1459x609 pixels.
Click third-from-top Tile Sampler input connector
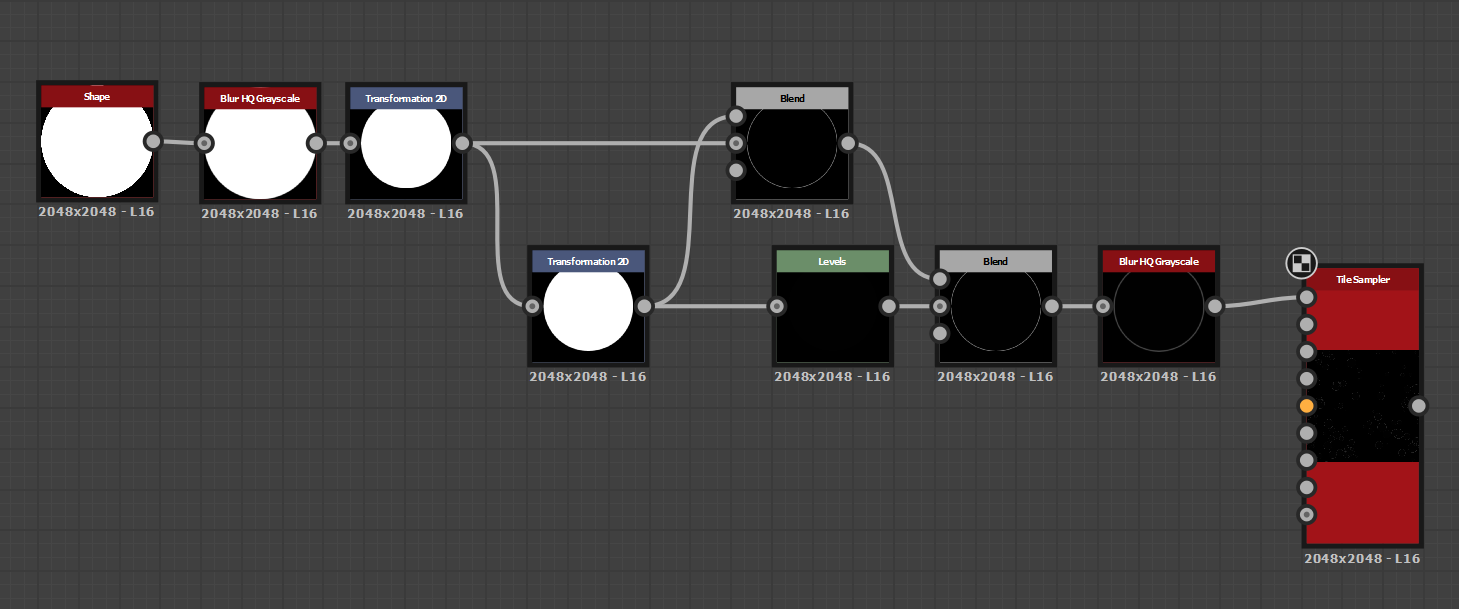[x=1306, y=351]
